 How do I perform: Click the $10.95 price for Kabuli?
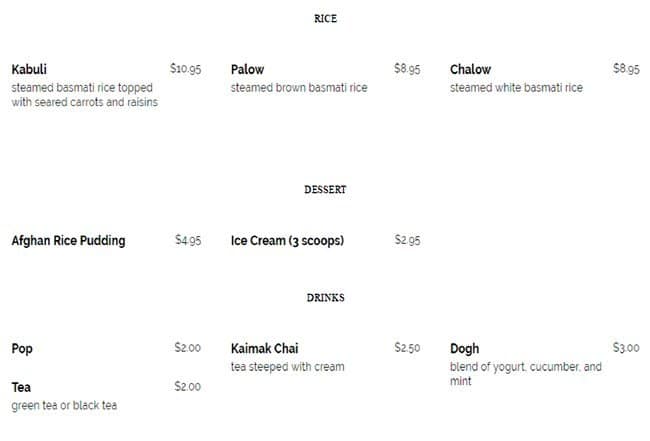186,70
